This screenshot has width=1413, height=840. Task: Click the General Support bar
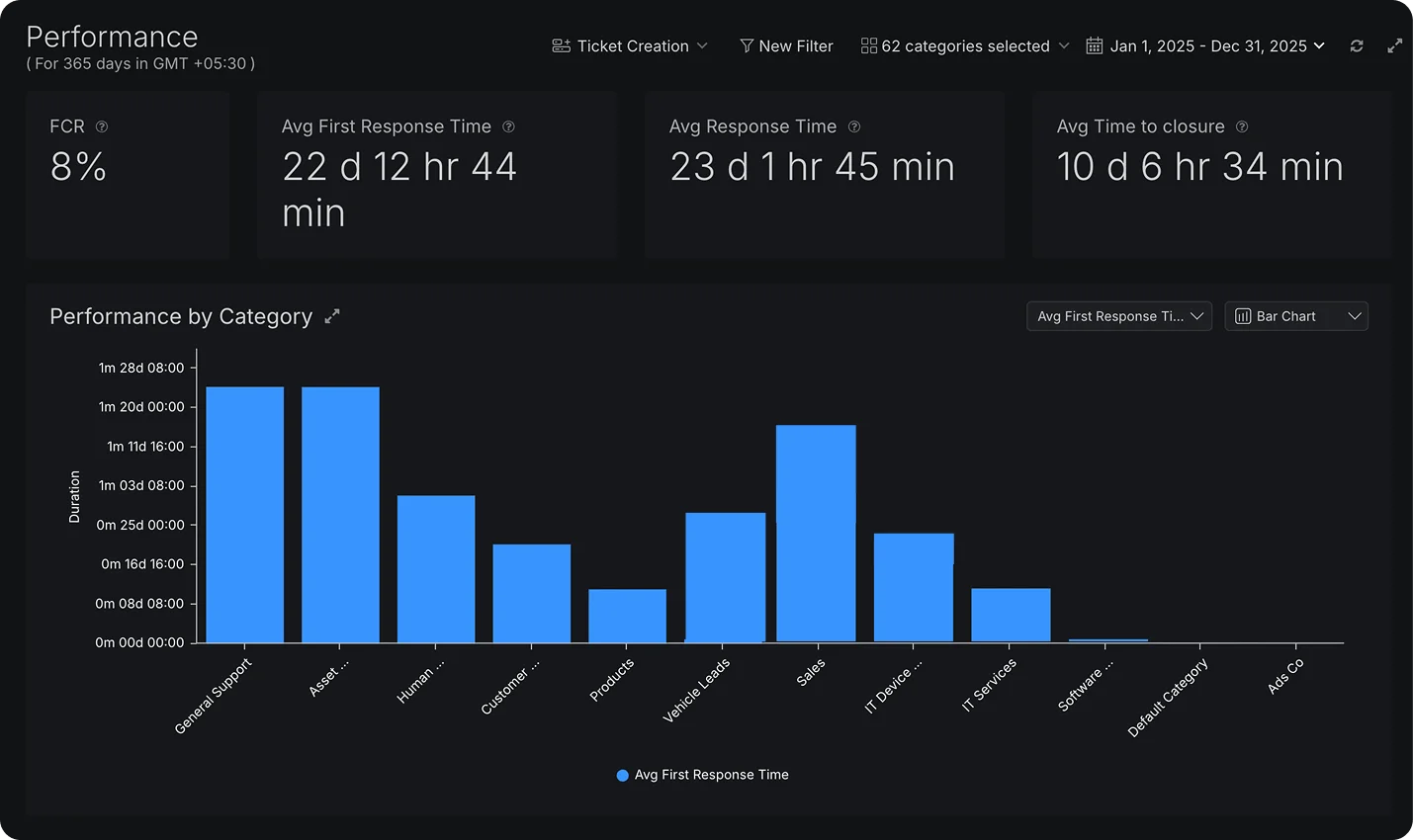245,515
